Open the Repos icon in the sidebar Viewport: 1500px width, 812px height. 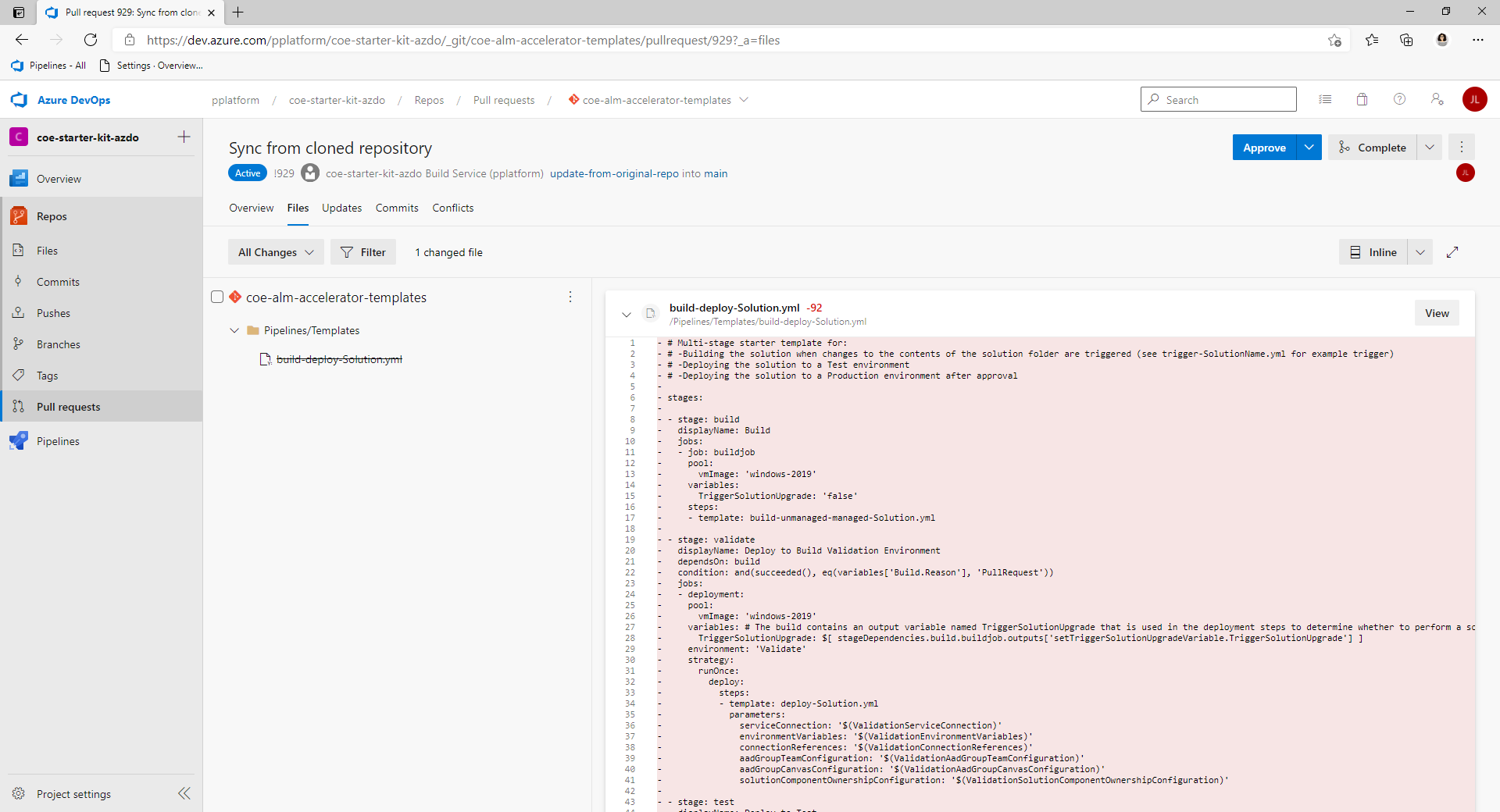coord(19,215)
